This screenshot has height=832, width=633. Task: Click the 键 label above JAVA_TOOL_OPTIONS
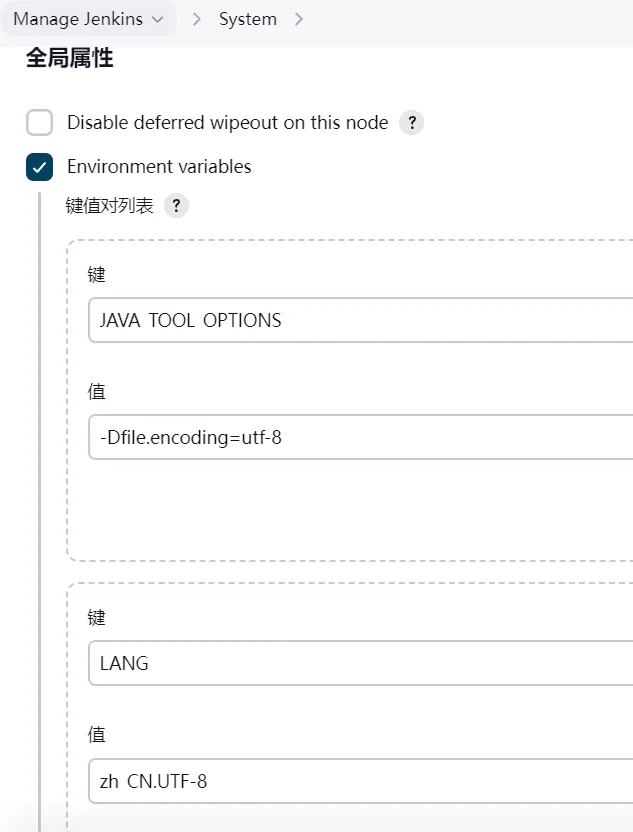tap(97, 275)
